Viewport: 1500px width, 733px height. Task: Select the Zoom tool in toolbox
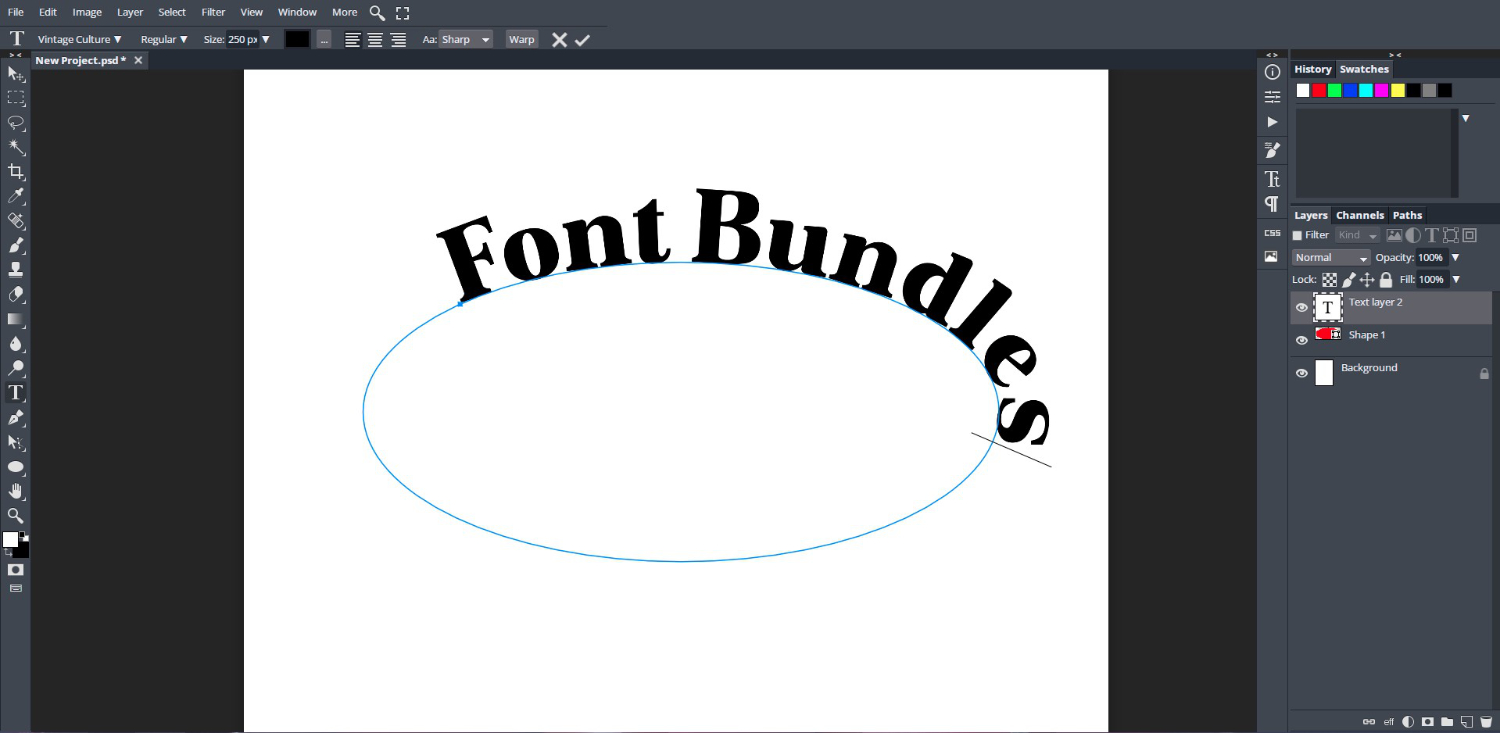tap(16, 516)
